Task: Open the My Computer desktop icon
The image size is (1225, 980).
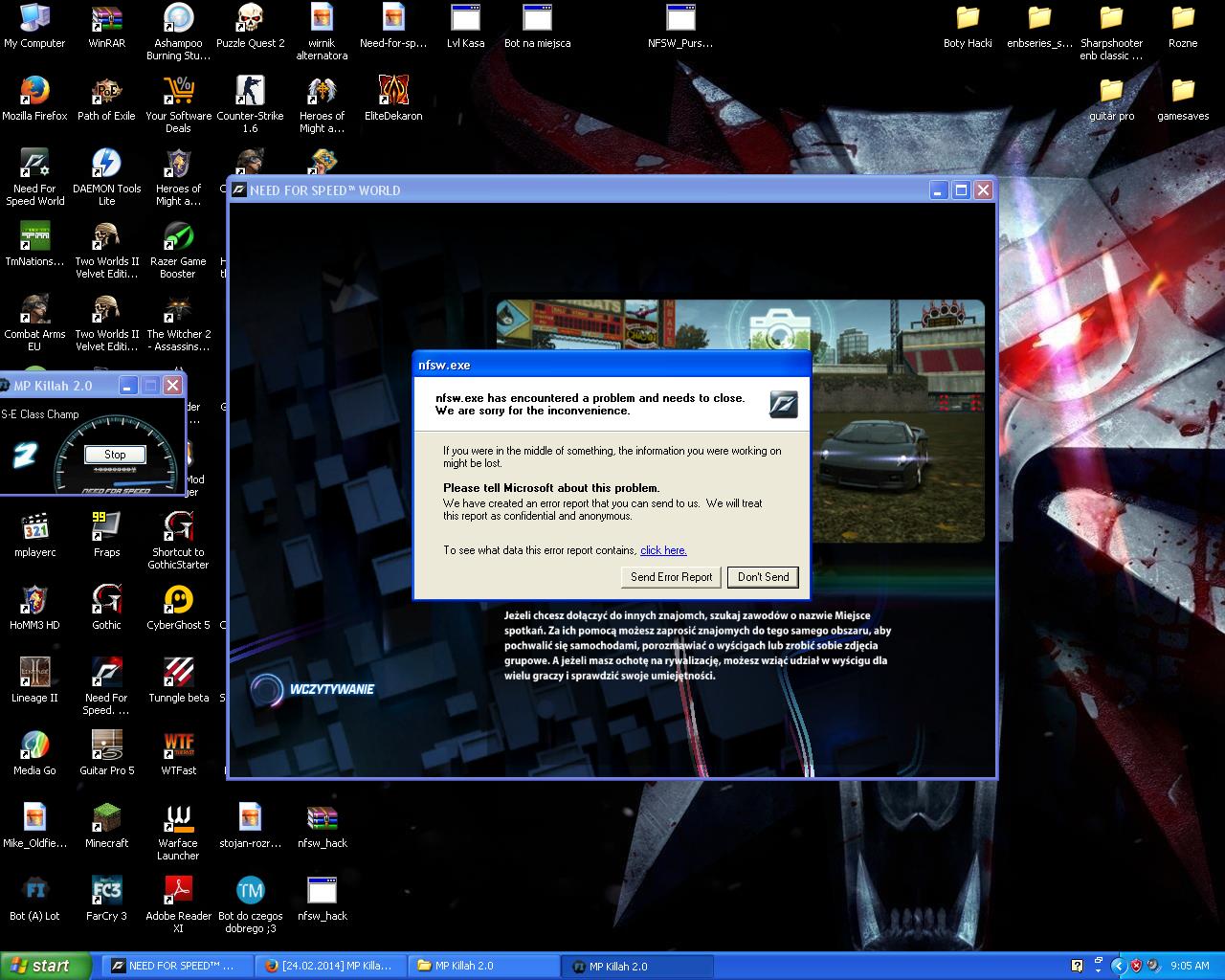Action: point(34,26)
